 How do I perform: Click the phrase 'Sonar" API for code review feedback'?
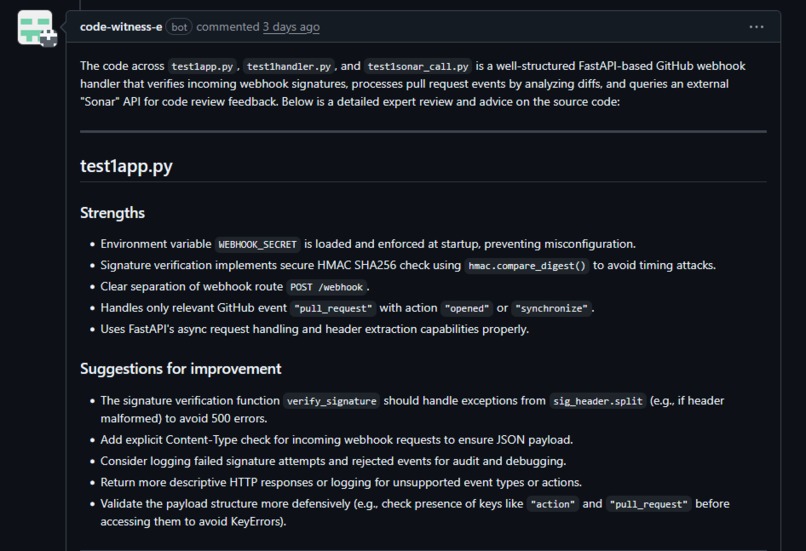tap(179, 102)
